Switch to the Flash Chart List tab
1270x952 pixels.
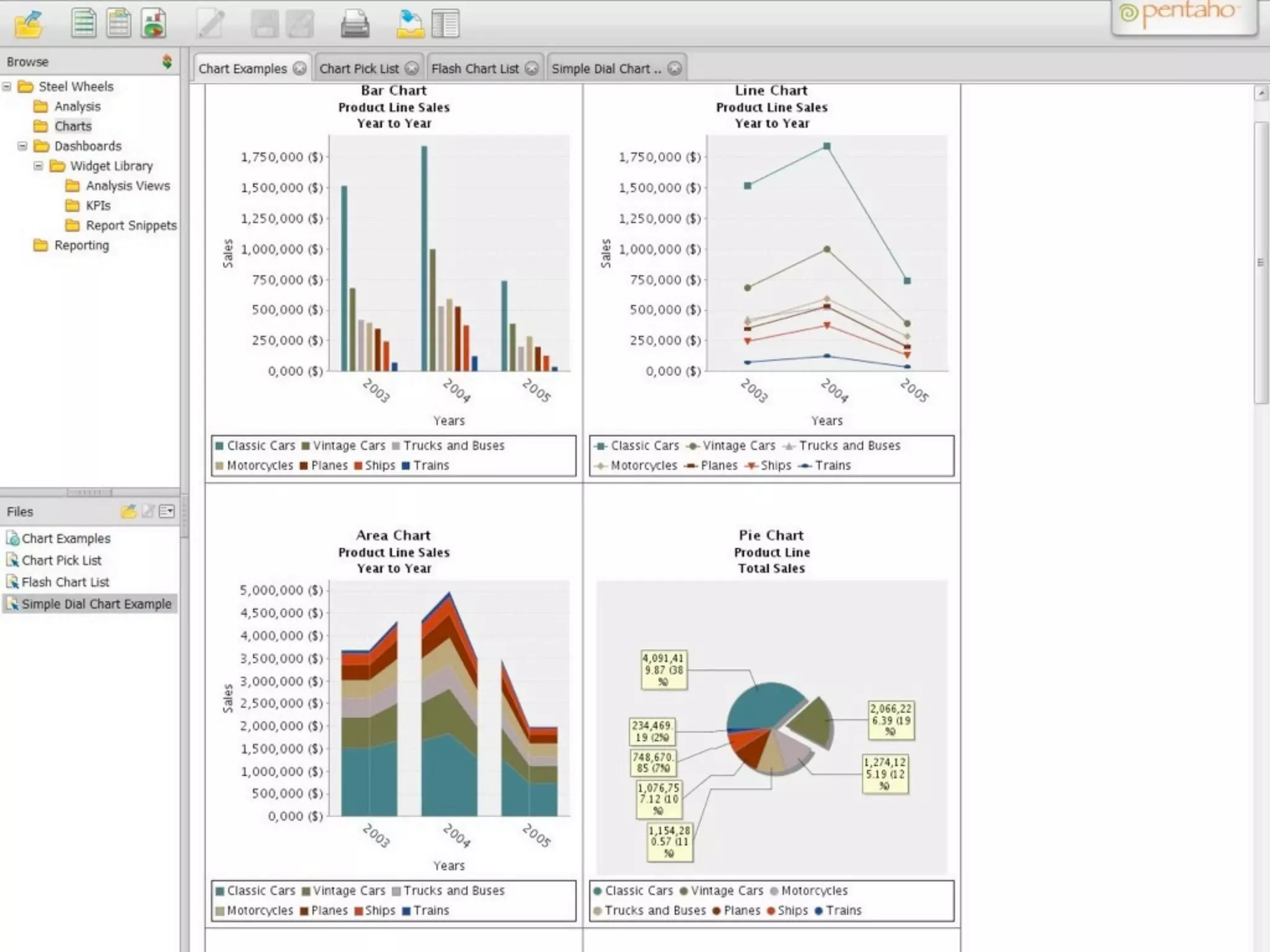pos(474,69)
